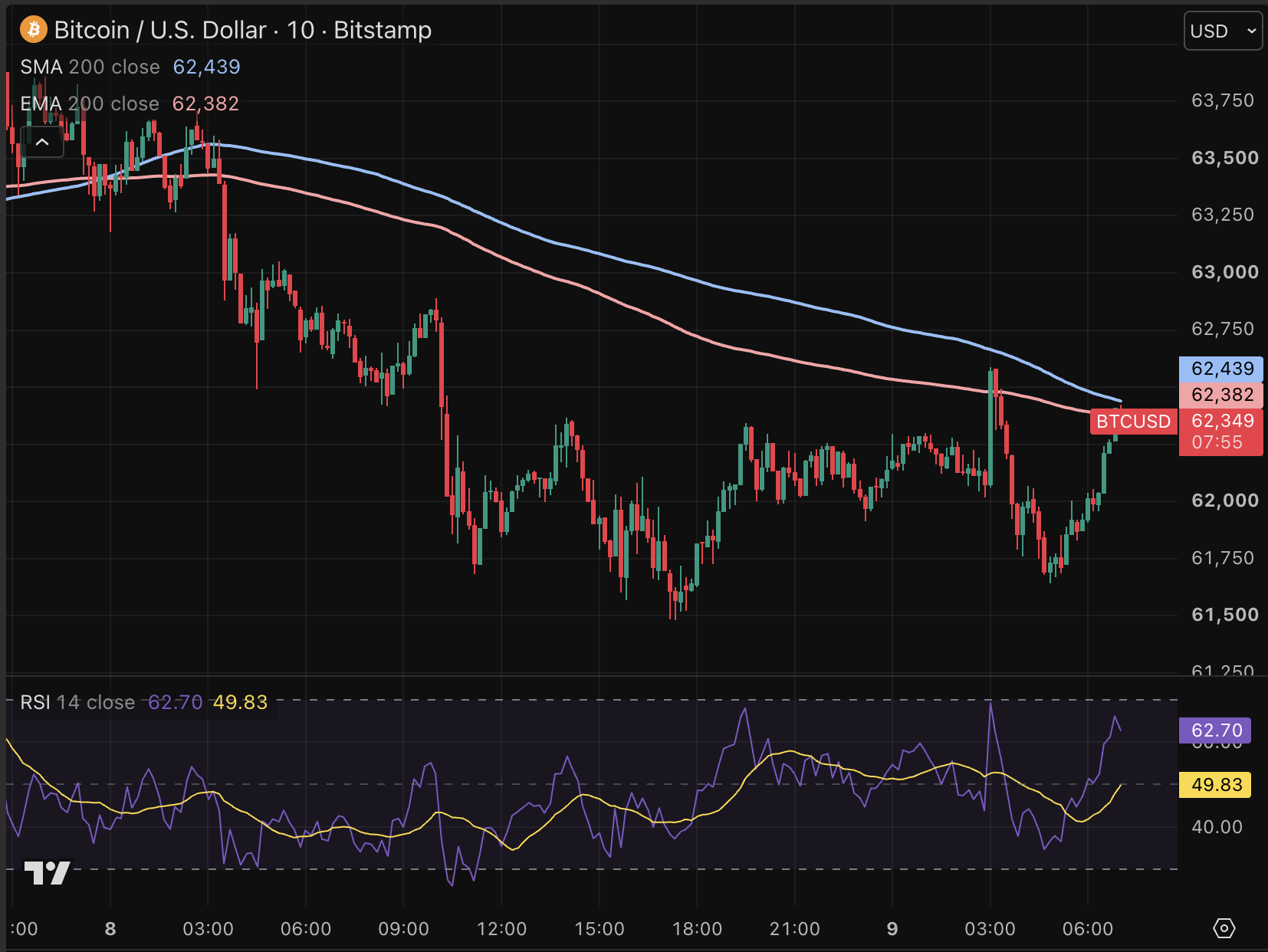
Task: Click the 21:00 time axis label
Action: coord(794,929)
